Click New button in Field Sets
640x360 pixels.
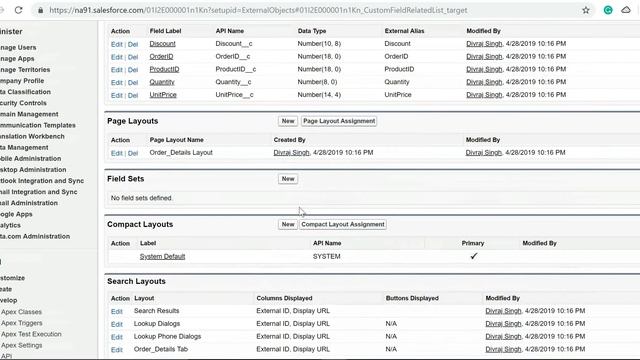point(288,179)
